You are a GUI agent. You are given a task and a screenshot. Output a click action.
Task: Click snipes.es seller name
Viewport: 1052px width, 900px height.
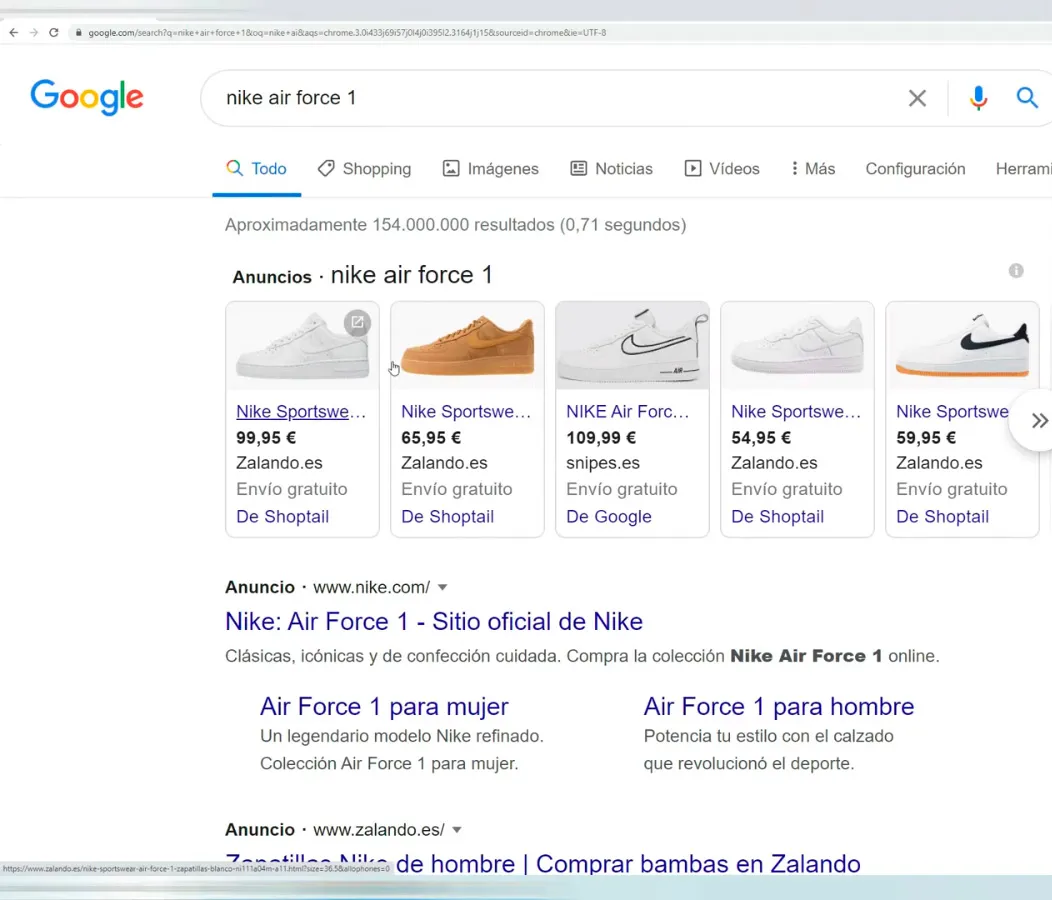coord(603,463)
